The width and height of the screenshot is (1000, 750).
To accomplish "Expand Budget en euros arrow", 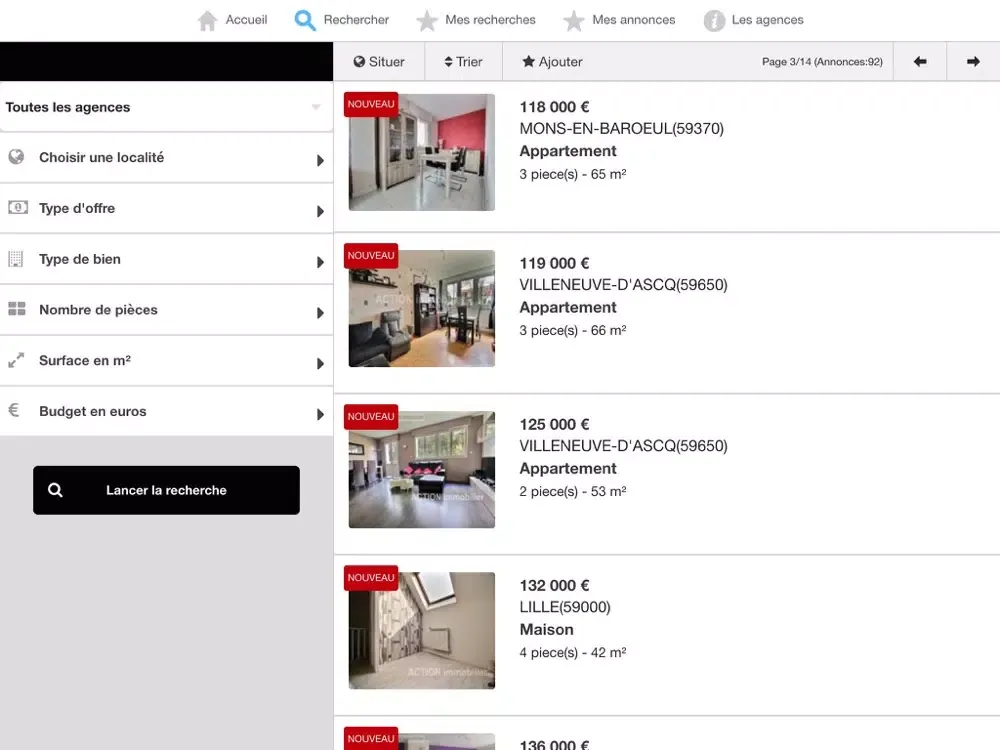I will click(320, 415).
